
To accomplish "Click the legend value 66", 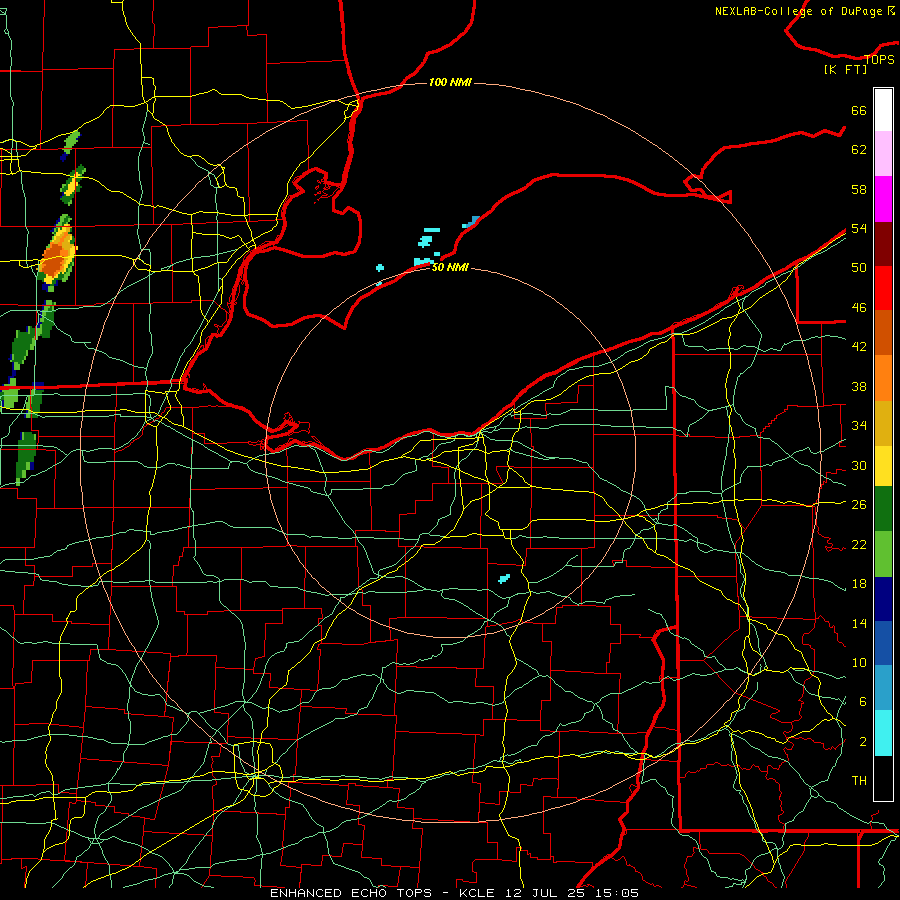I will click(859, 110).
